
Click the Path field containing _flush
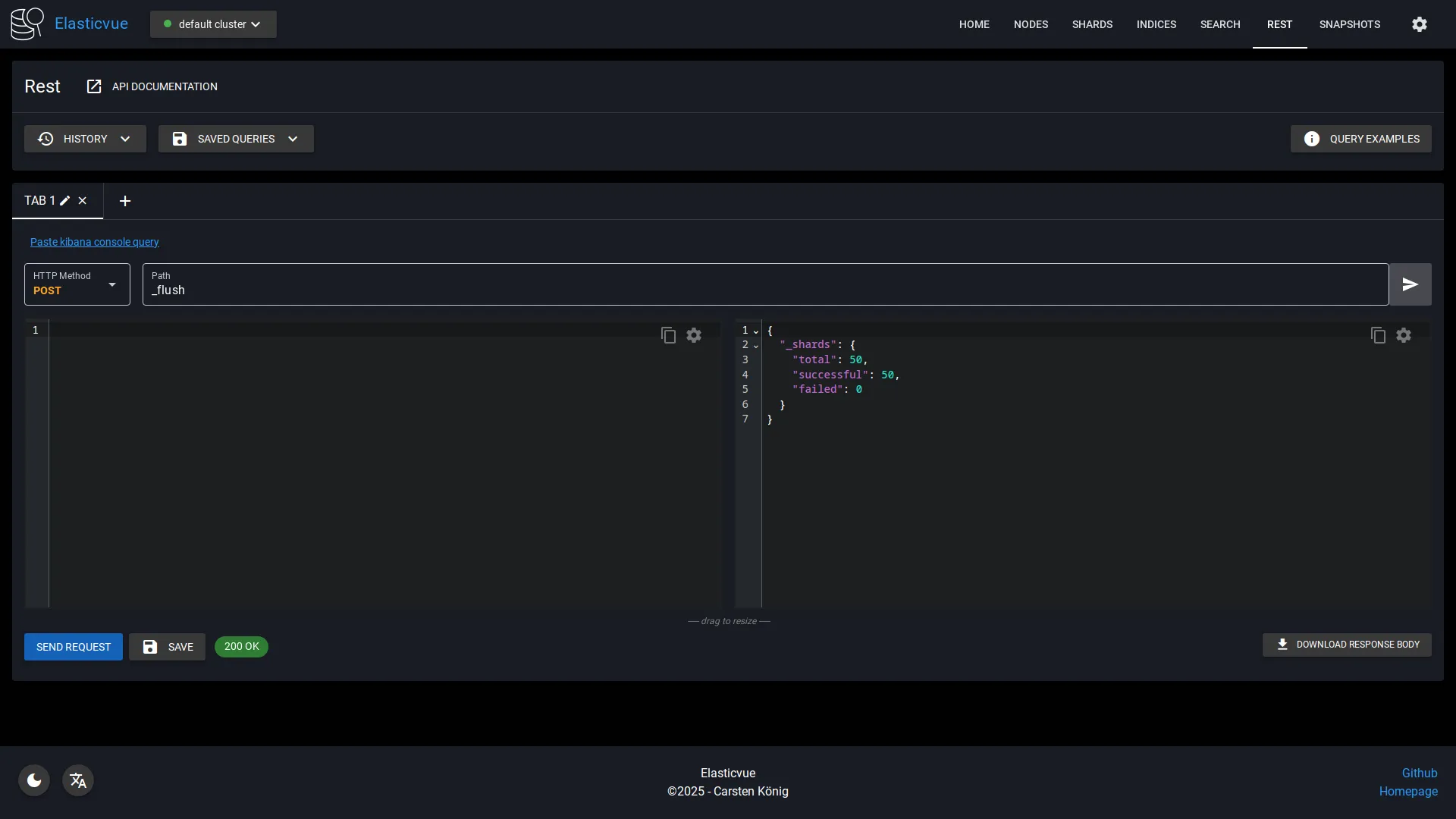coord(531,290)
